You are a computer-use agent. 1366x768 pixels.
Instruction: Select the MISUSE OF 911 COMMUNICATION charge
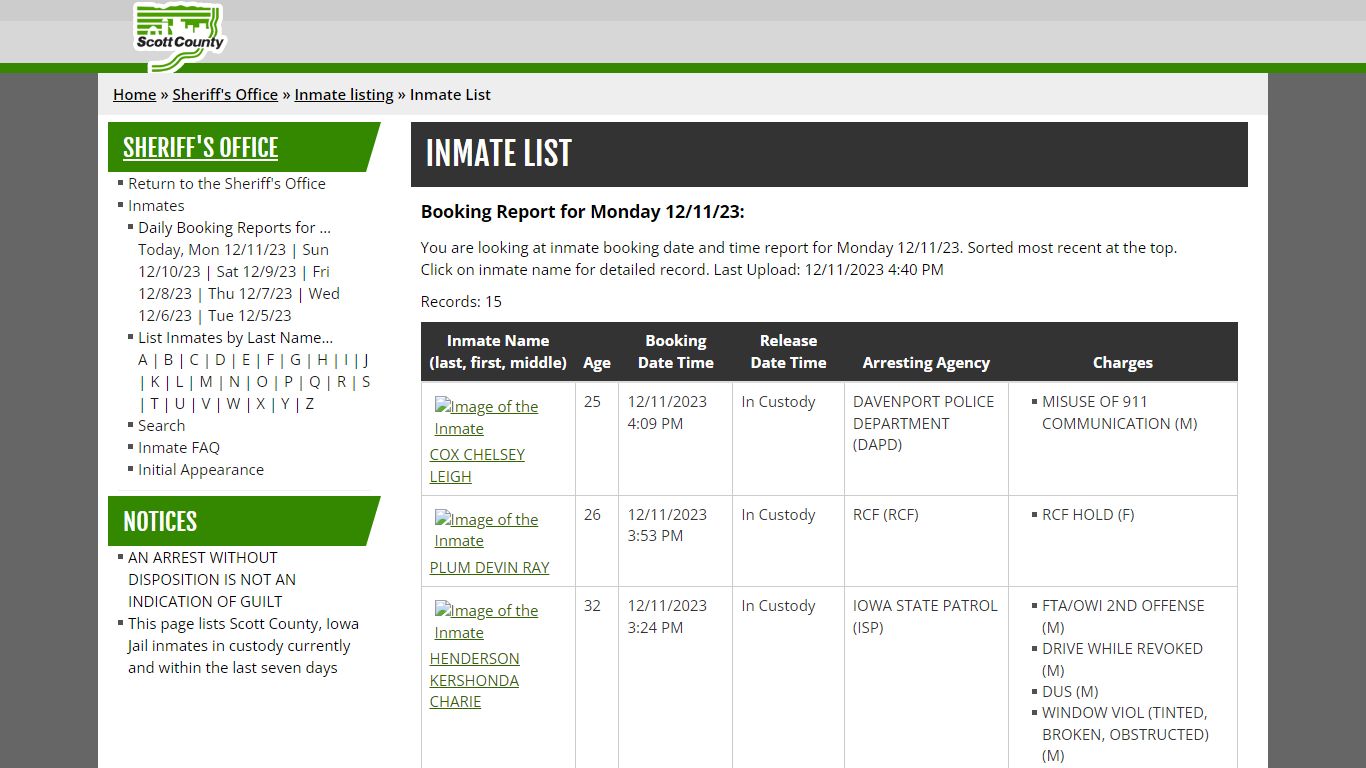[1120, 412]
